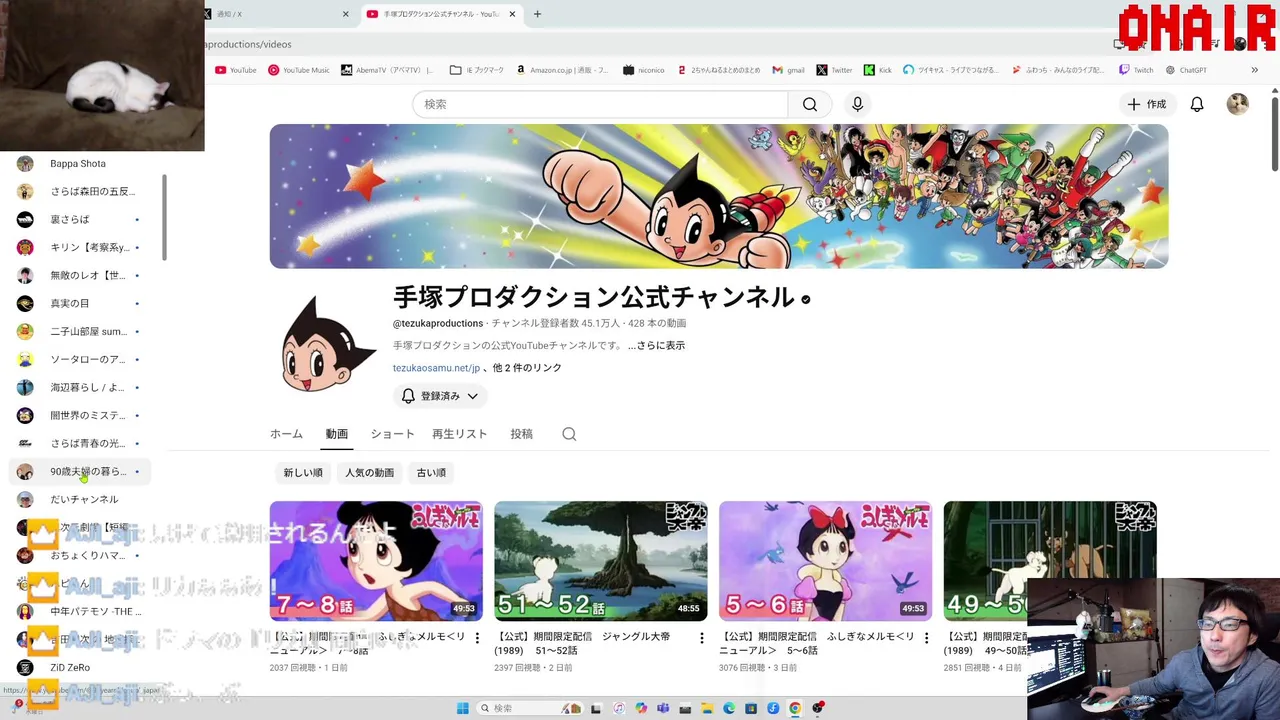1280x720 pixels.
Task: Select the 動画 channel tab
Action: 336,434
